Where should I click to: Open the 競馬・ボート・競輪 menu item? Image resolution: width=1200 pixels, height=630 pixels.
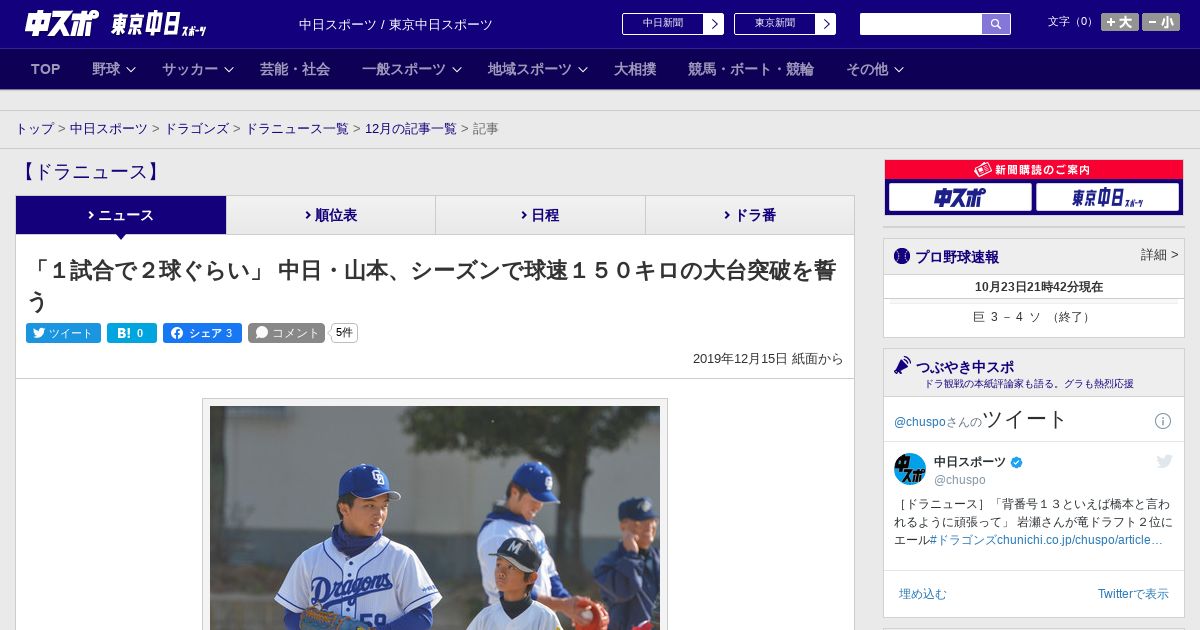tap(751, 69)
